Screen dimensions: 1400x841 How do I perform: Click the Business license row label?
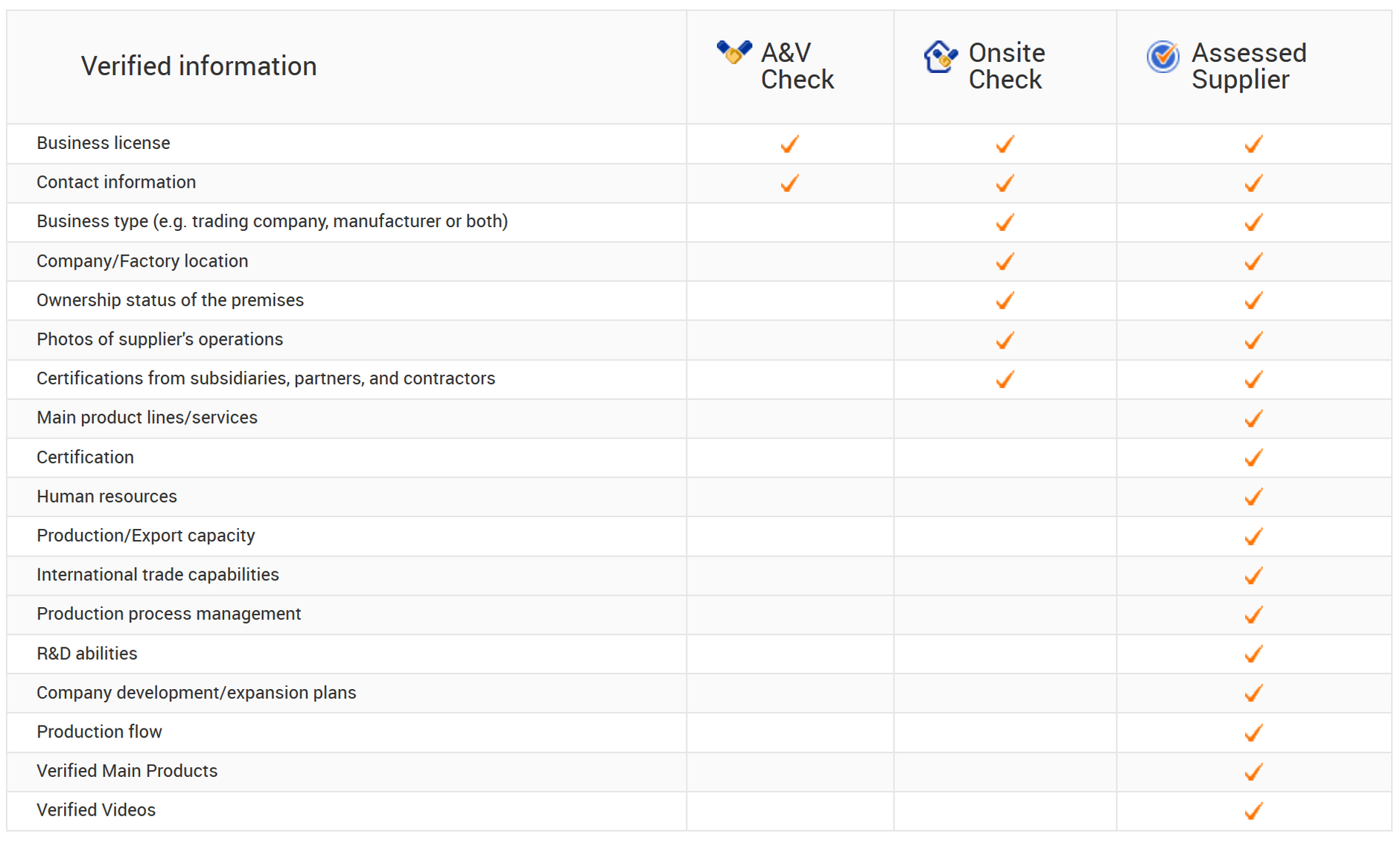click(x=104, y=143)
